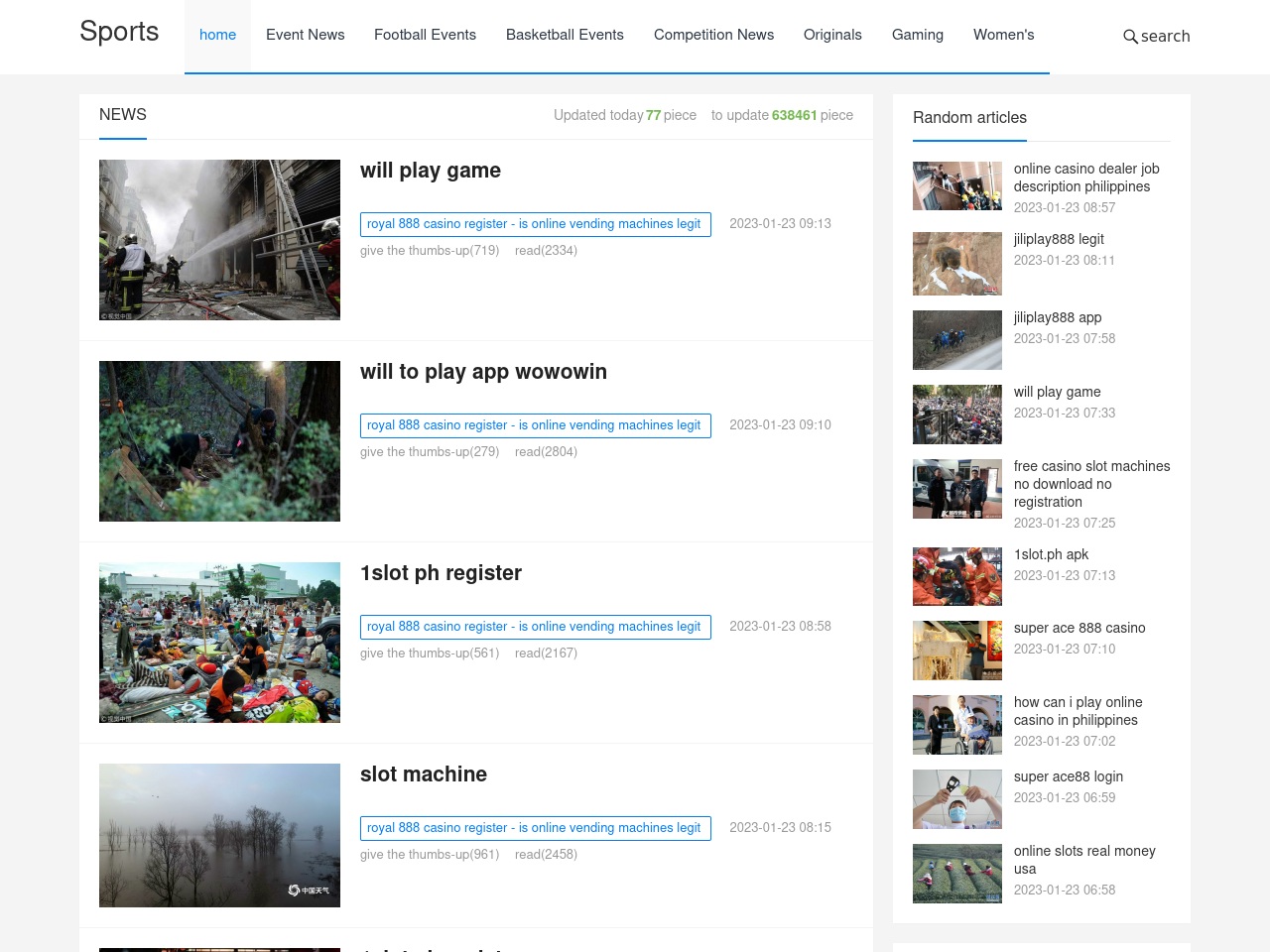Click thumbnail beside 'jiliplay888 app'
The width and height of the screenshot is (1270, 952).
coord(957,340)
